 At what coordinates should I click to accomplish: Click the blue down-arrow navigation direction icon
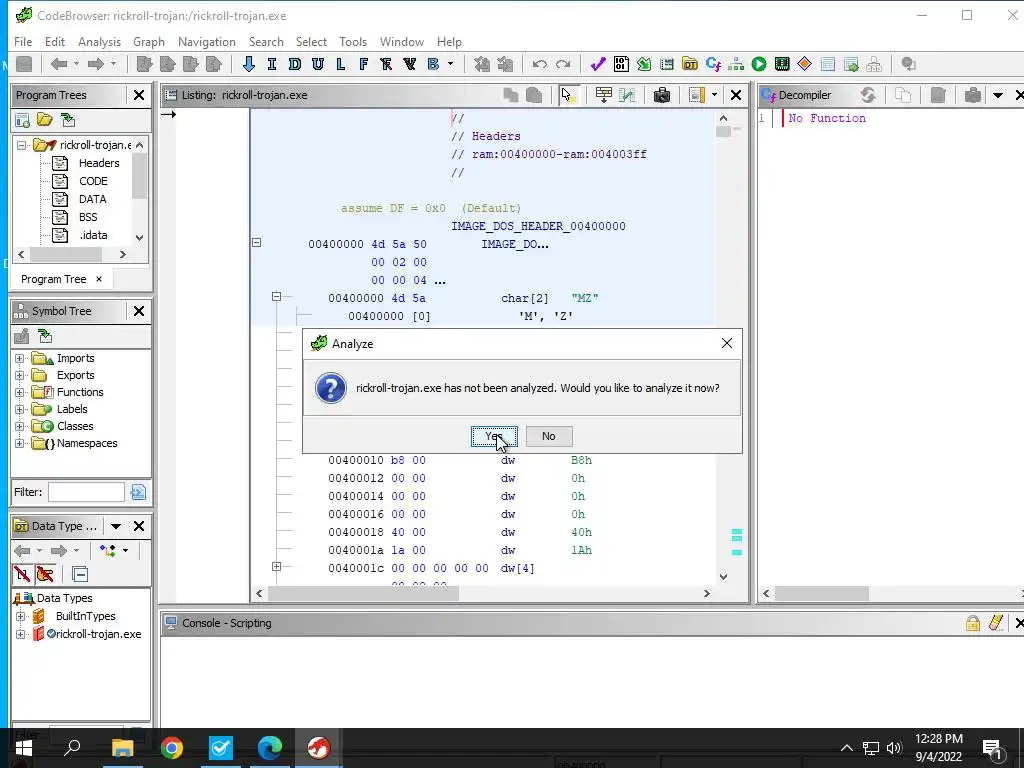coord(248,64)
